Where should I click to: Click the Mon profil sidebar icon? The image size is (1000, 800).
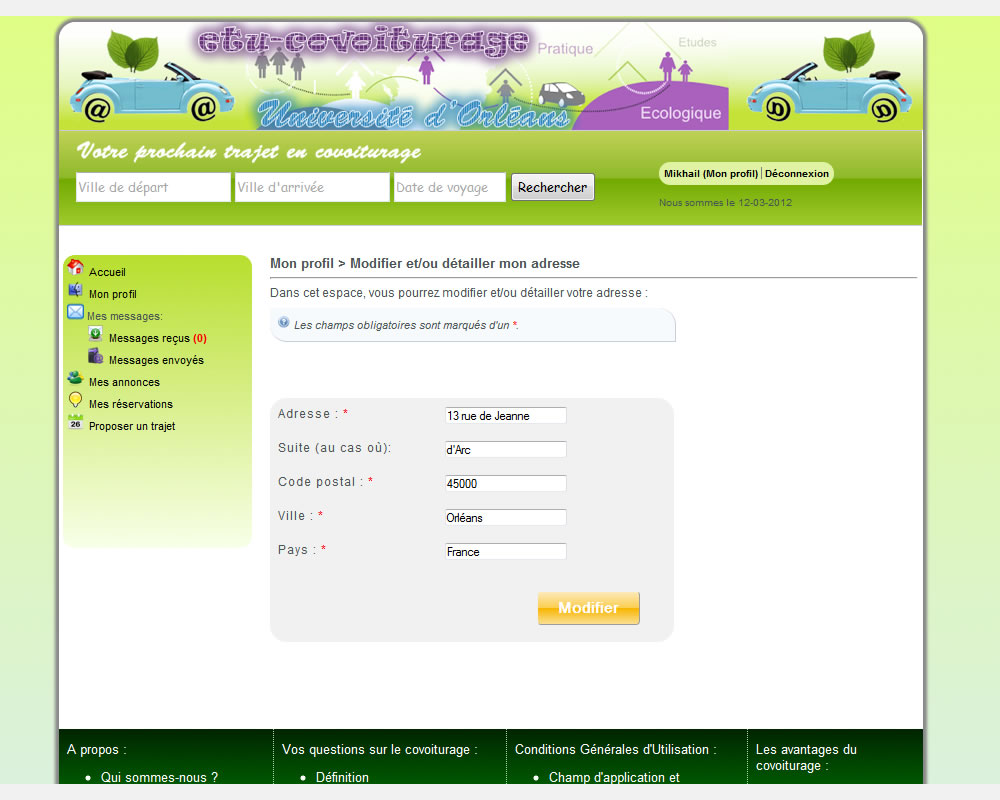(75, 290)
